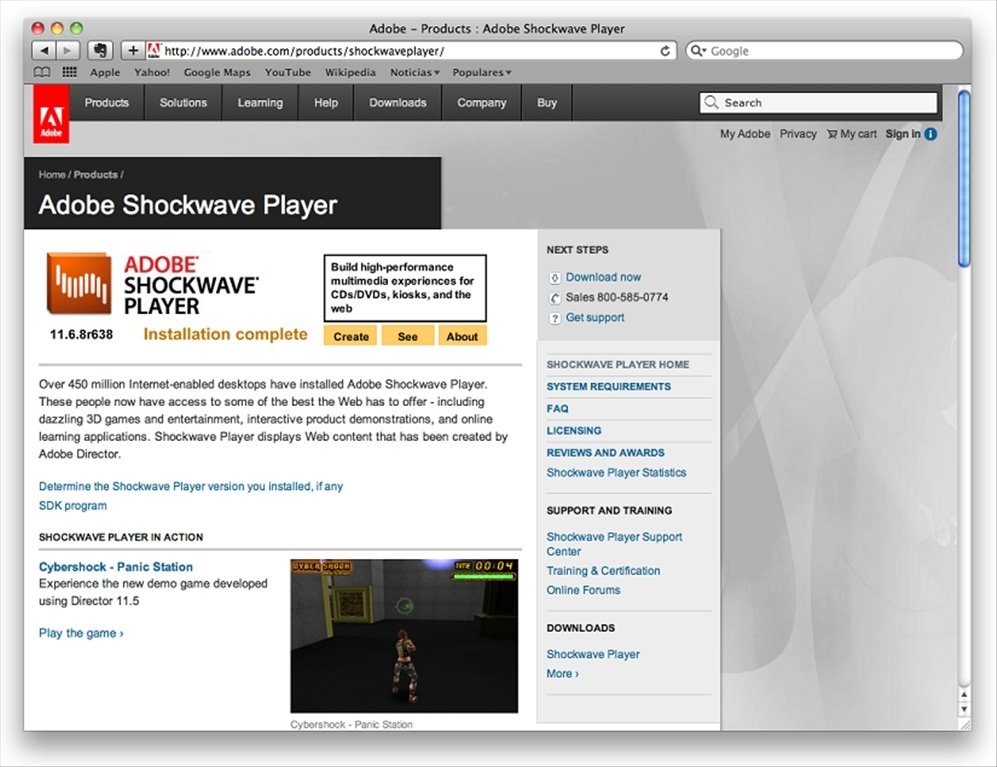The width and height of the screenshot is (997, 767).
Task: Click the Create tab button
Action: [350, 336]
